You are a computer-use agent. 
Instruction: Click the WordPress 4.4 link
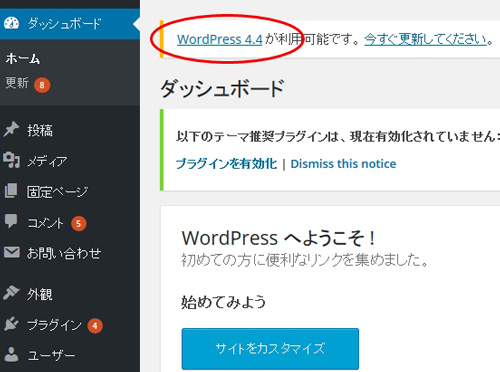[220, 39]
